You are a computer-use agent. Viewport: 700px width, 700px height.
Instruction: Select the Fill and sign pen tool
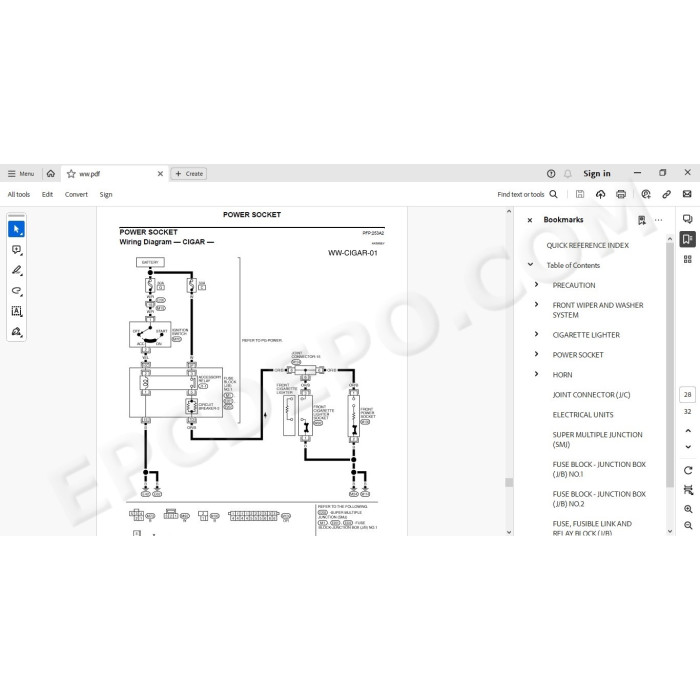pyautogui.click(x=17, y=332)
